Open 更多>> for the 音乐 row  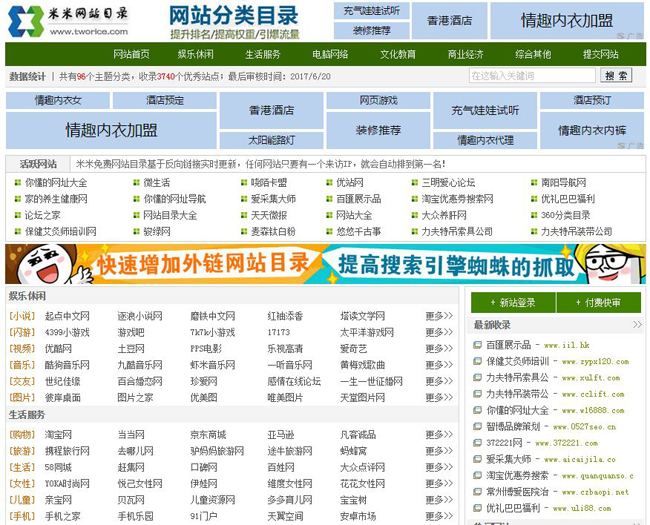[439, 365]
